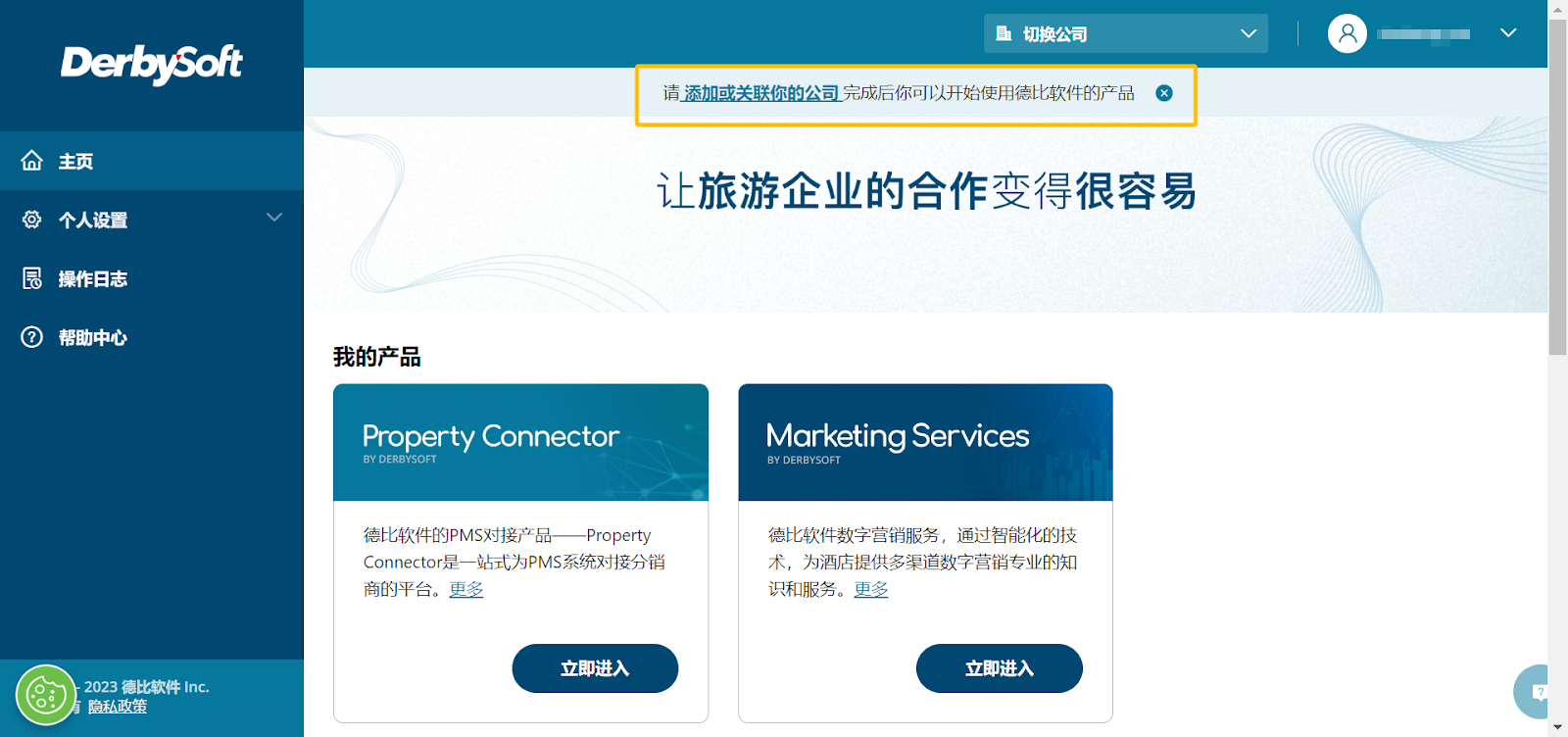Open the 切换公司 dropdown
The width and height of the screenshot is (1568, 737).
pyautogui.click(x=1126, y=33)
